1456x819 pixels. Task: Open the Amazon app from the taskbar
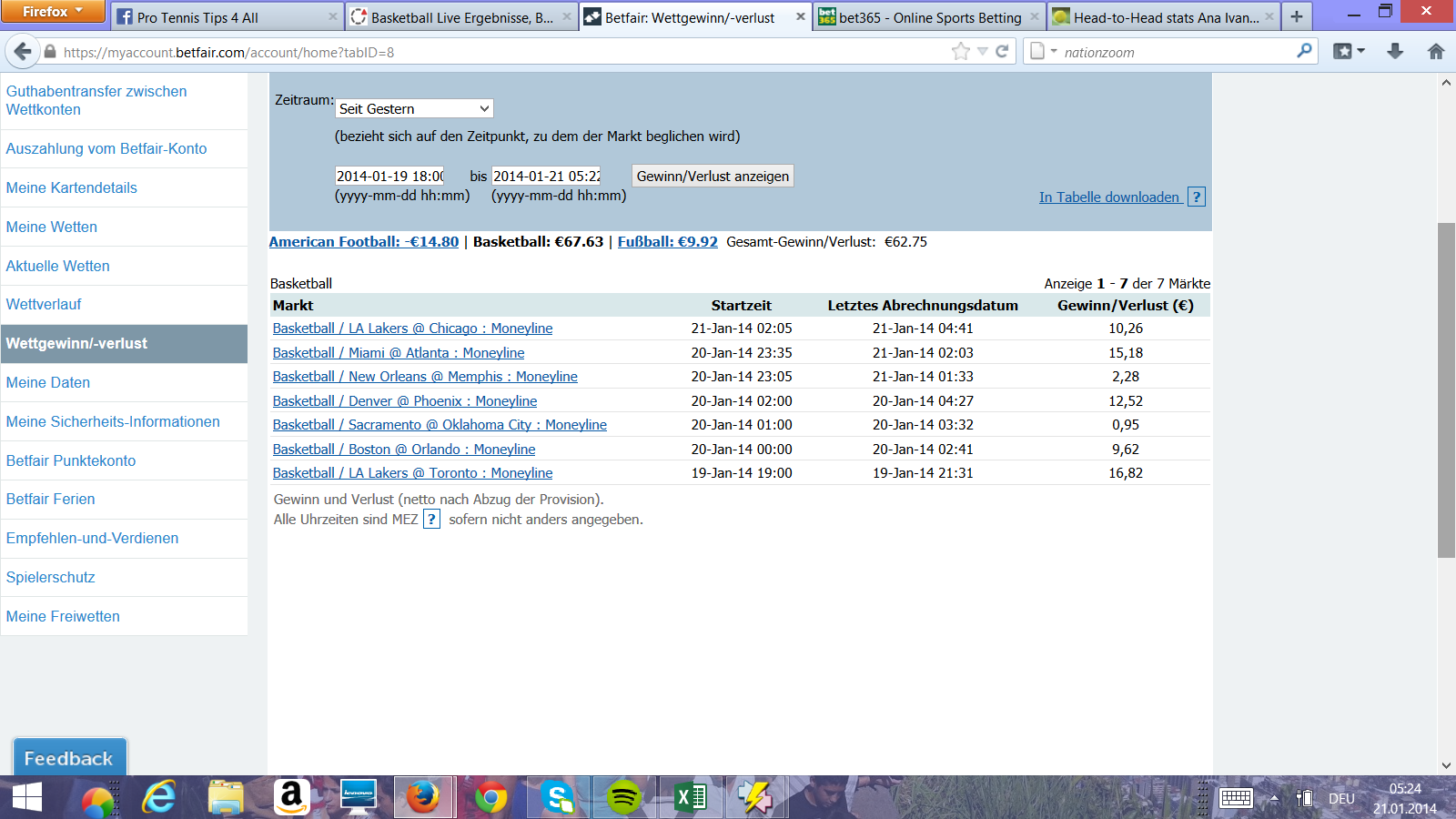click(291, 798)
